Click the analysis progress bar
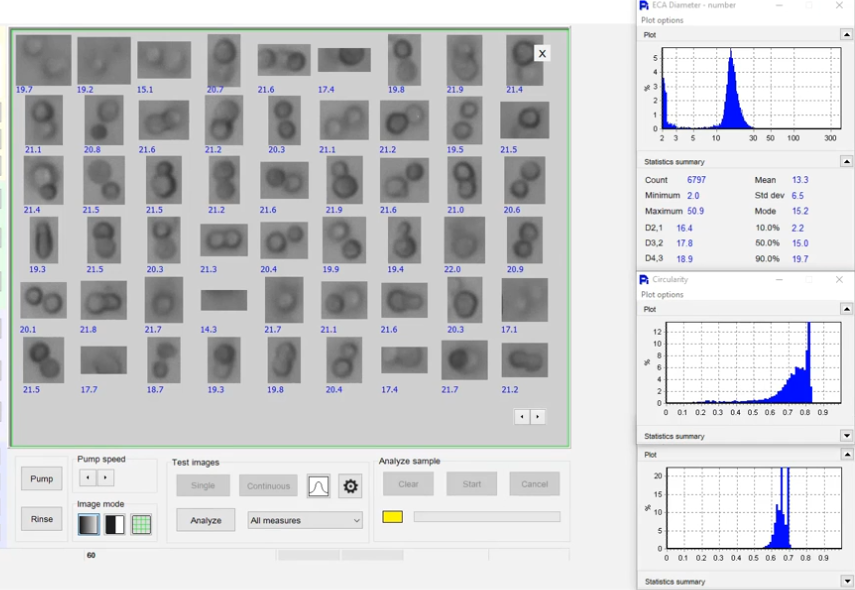The height and width of the screenshot is (590, 855). [x=487, y=516]
